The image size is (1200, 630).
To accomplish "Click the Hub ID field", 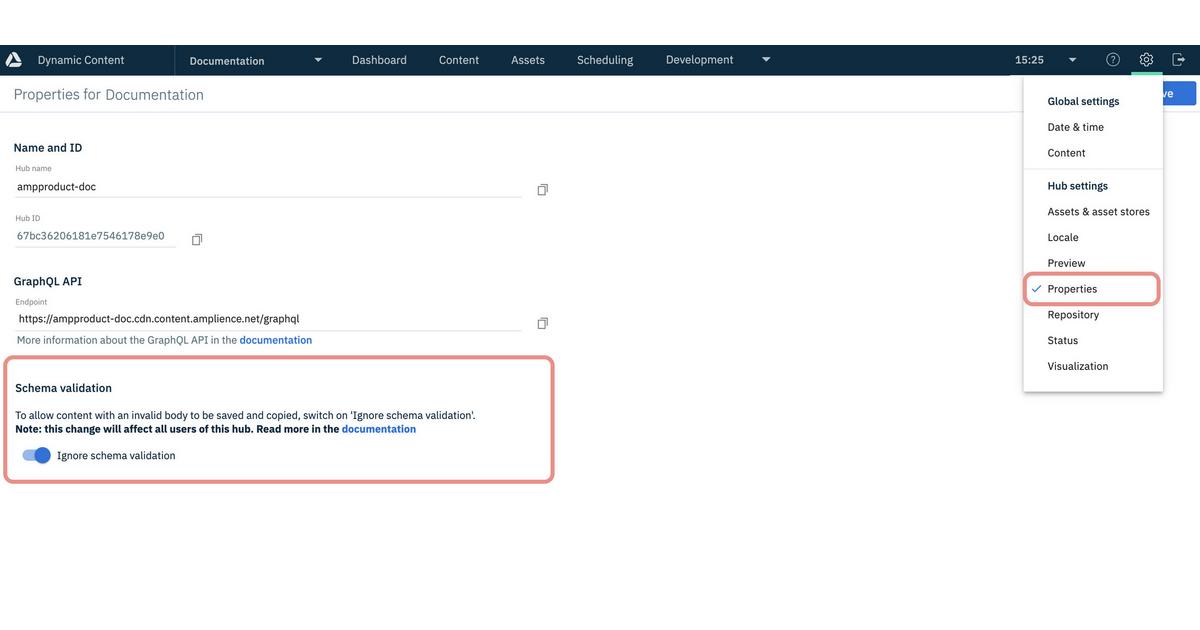I will 95,237.
